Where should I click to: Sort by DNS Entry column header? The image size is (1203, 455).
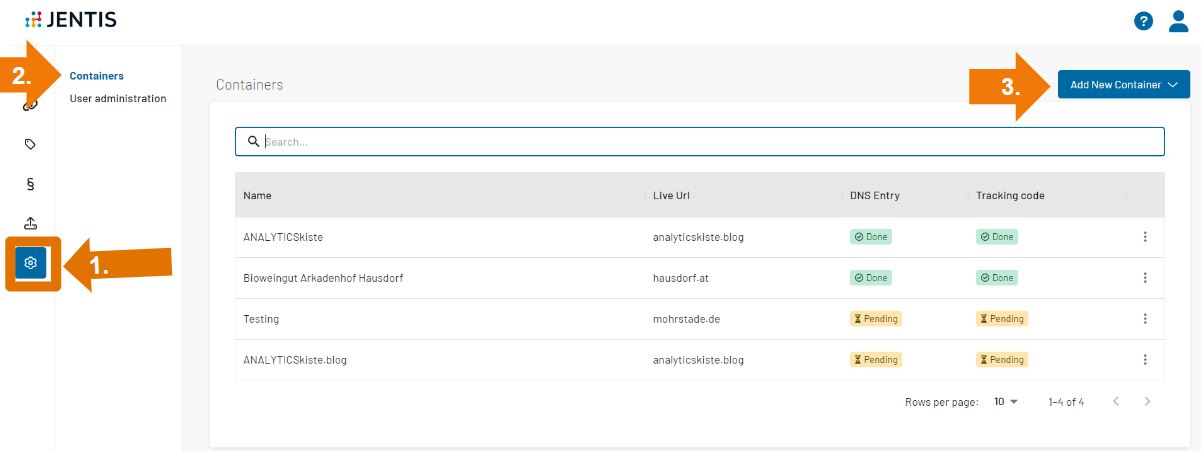(x=874, y=196)
